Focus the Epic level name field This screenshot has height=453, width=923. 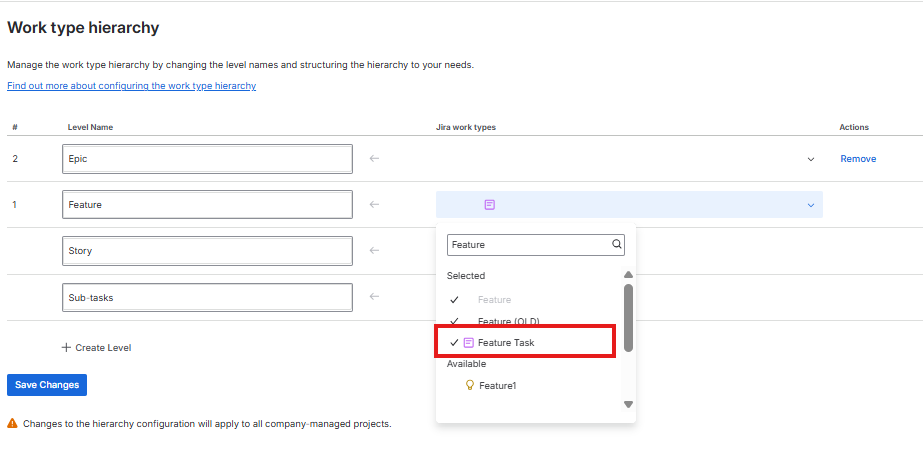[207, 159]
